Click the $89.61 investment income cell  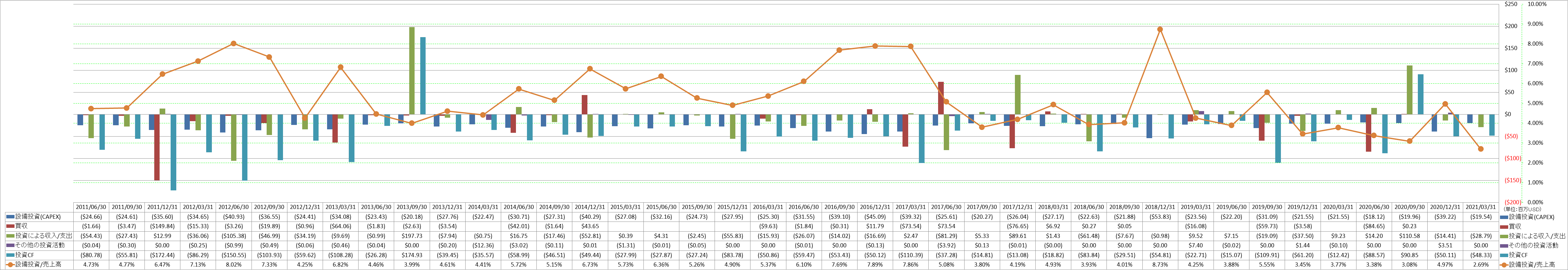(x=1017, y=236)
